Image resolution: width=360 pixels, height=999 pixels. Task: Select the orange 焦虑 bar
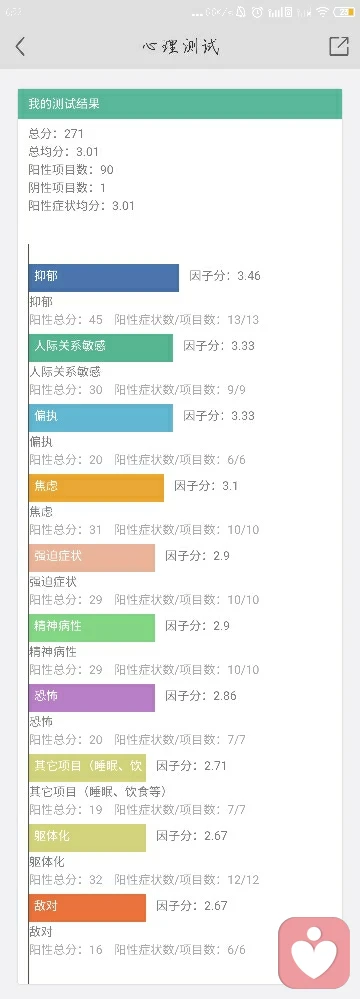96,488
